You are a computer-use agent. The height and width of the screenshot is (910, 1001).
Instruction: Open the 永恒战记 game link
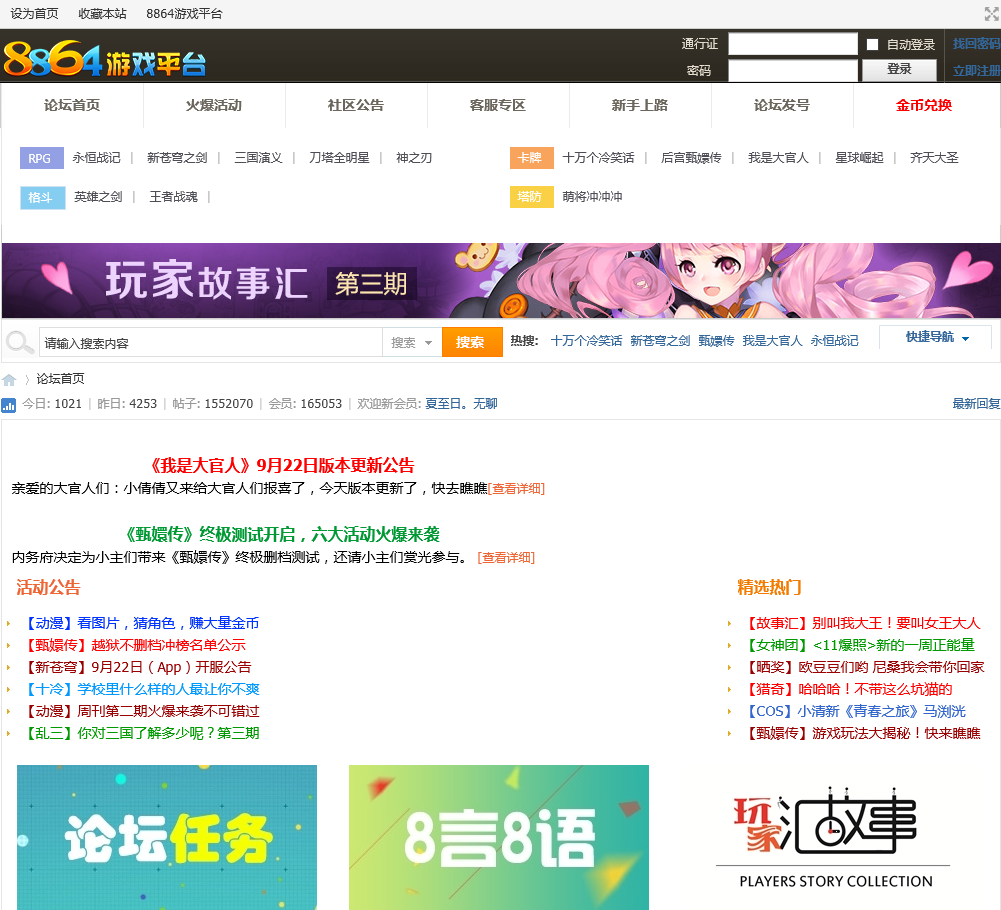96,158
